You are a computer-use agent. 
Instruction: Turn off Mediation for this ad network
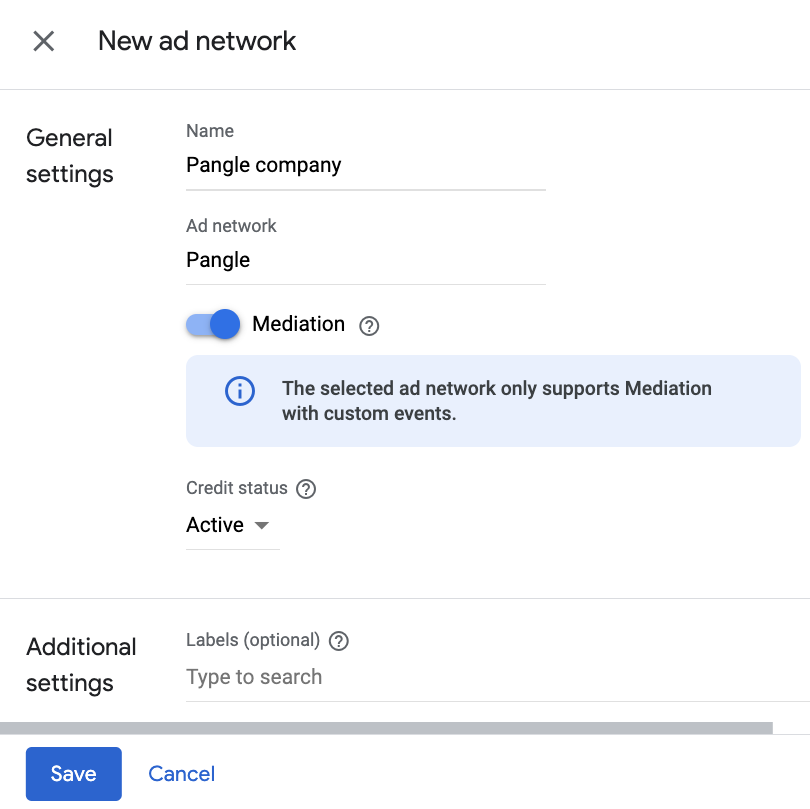point(212,325)
